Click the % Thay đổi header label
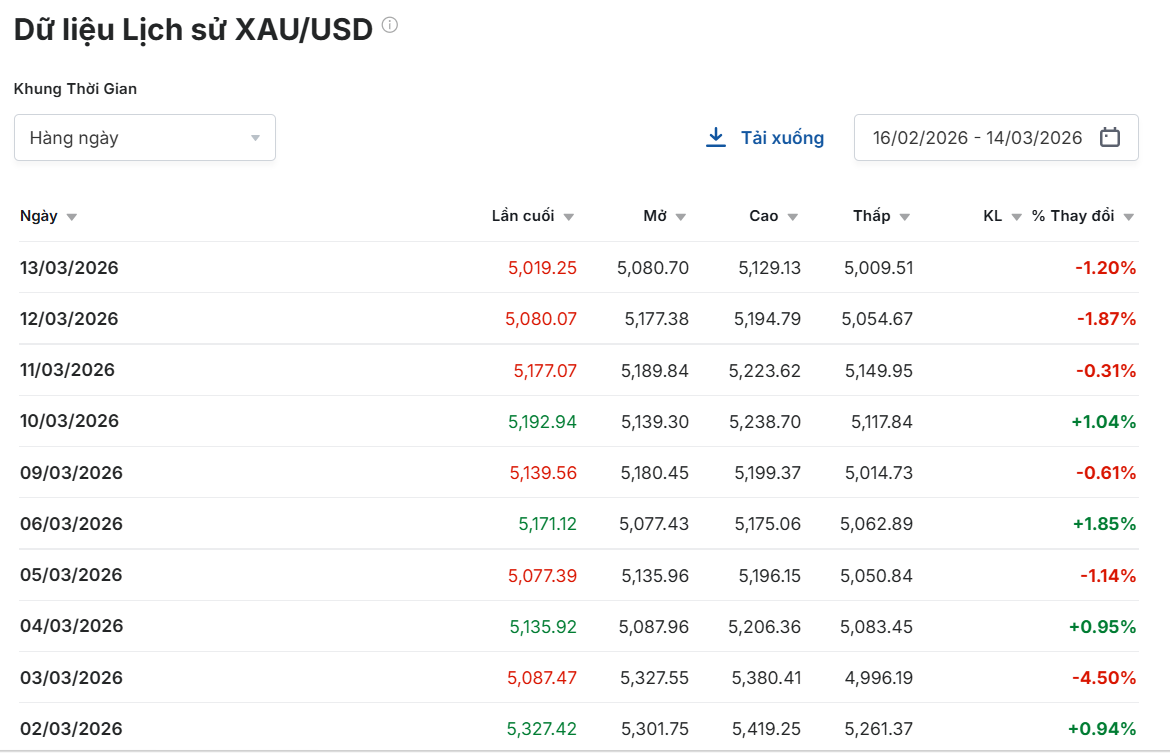The image size is (1170, 753). (x=1073, y=216)
